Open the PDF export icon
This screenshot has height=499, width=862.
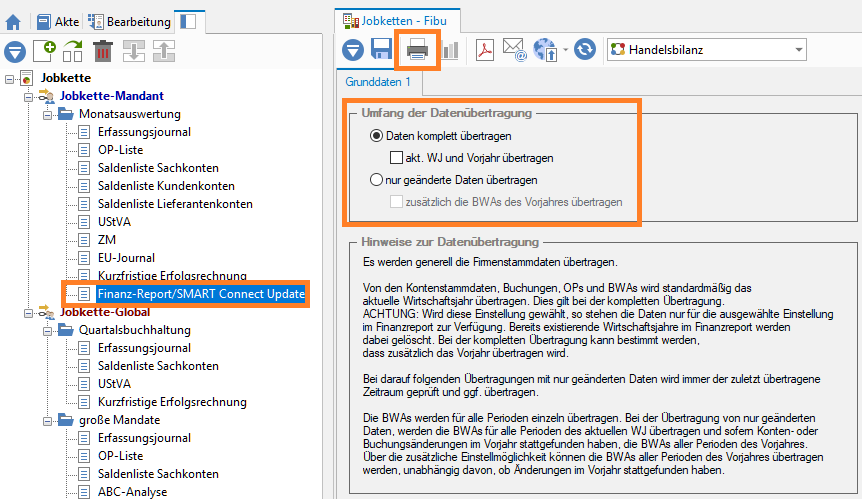click(484, 50)
